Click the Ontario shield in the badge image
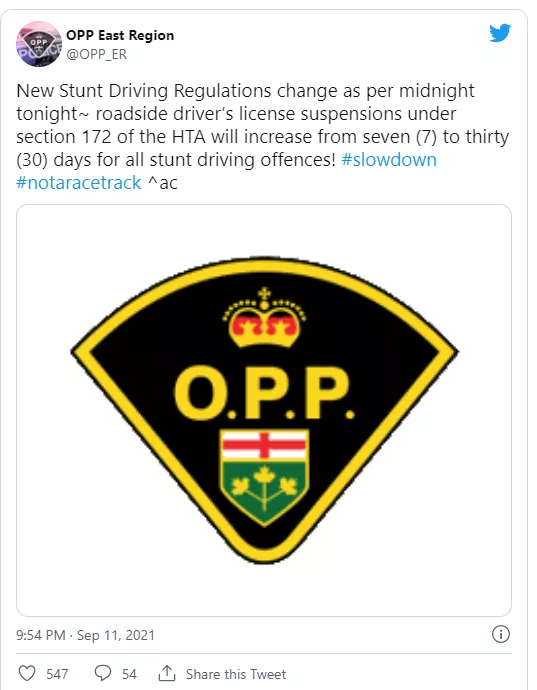The width and height of the screenshot is (537, 690). [x=264, y=477]
